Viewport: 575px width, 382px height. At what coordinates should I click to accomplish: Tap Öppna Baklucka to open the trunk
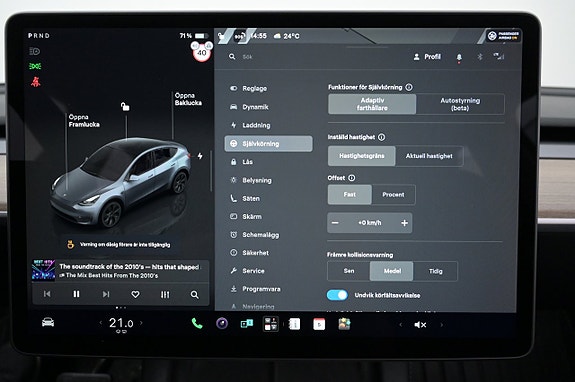188,99
